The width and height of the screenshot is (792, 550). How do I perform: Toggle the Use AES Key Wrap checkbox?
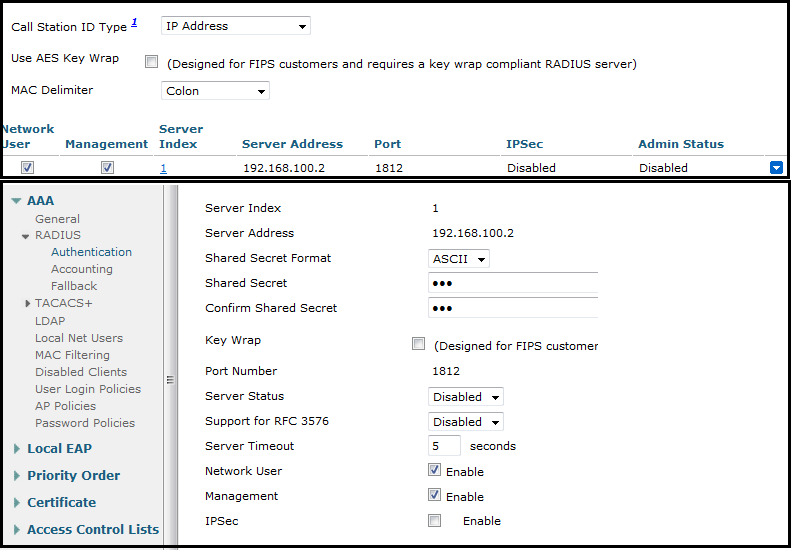pyautogui.click(x=152, y=62)
